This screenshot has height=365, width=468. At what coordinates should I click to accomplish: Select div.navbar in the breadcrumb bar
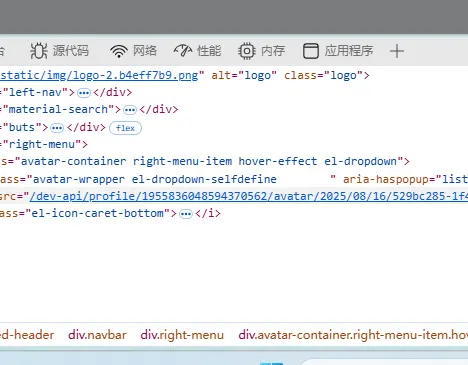pos(97,335)
